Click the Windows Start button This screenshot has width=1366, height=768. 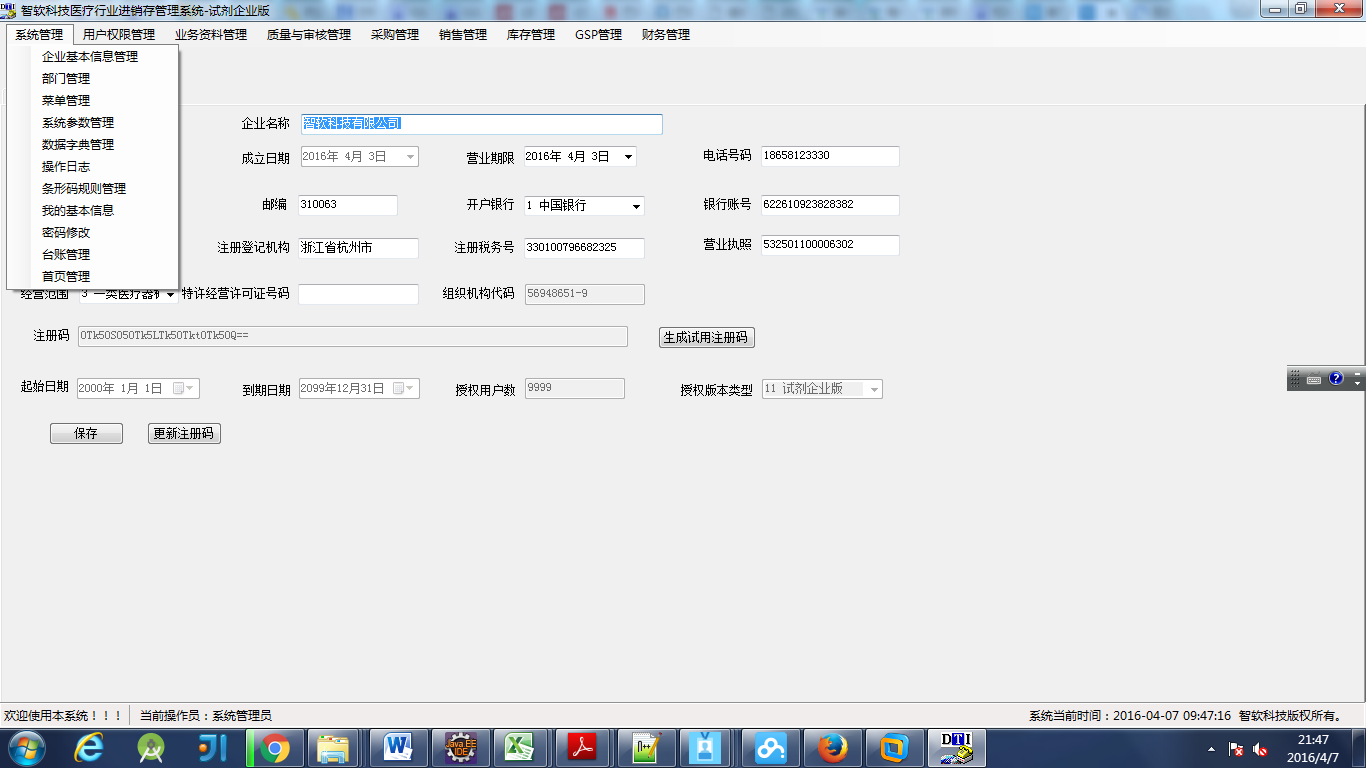(x=26, y=747)
